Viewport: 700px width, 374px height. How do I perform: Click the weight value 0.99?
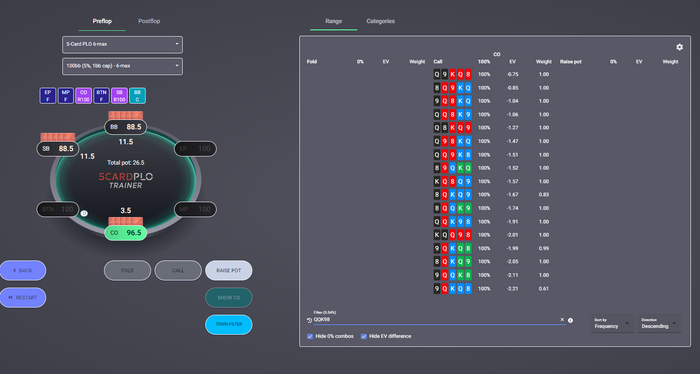point(544,248)
